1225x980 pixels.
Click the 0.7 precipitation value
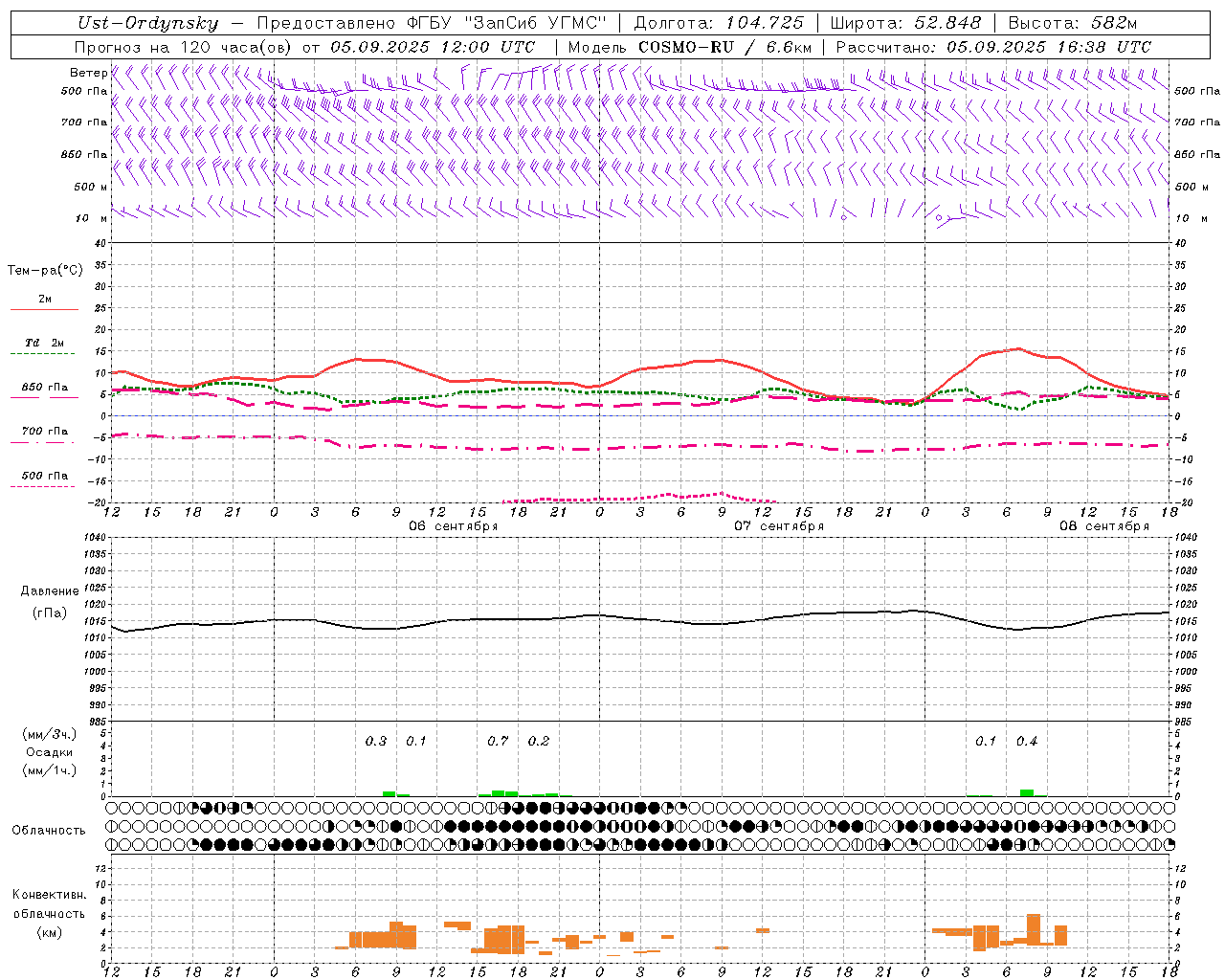498,742
